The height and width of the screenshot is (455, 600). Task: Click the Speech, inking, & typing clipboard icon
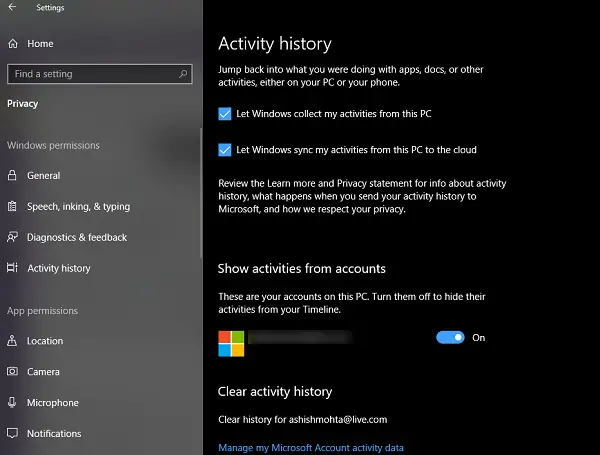click(x=12, y=206)
